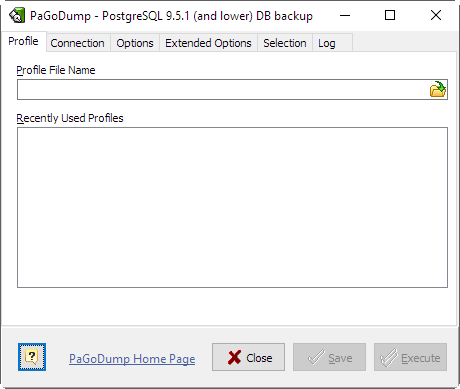Click the red X icon on Close button
Image resolution: width=460 pixels, height=389 pixels.
[x=234, y=357]
